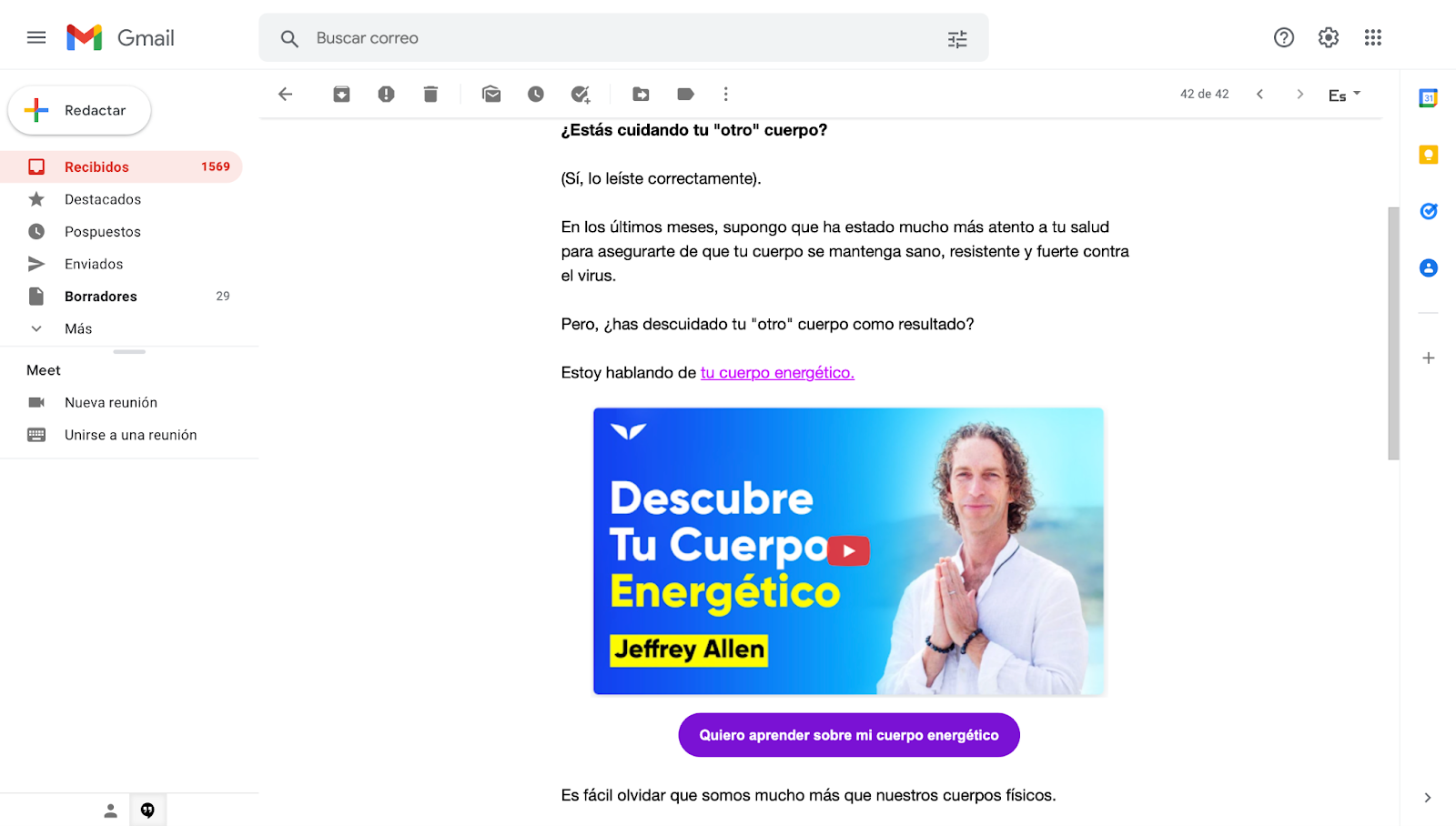Show search options filter
1456x826 pixels.
[x=957, y=38]
